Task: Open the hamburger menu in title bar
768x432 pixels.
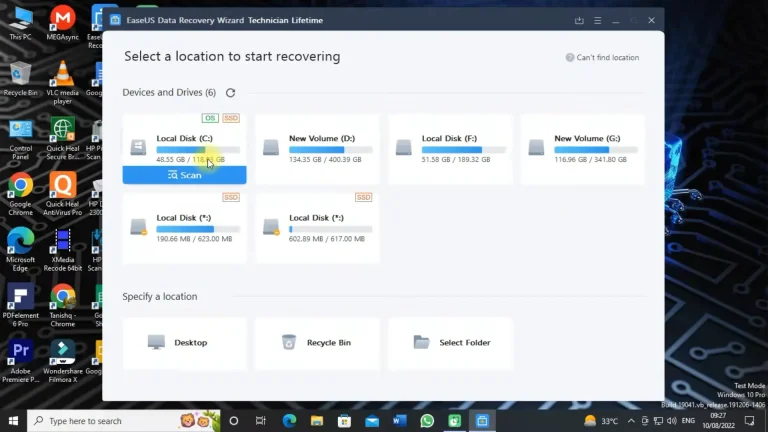Action: (x=598, y=21)
